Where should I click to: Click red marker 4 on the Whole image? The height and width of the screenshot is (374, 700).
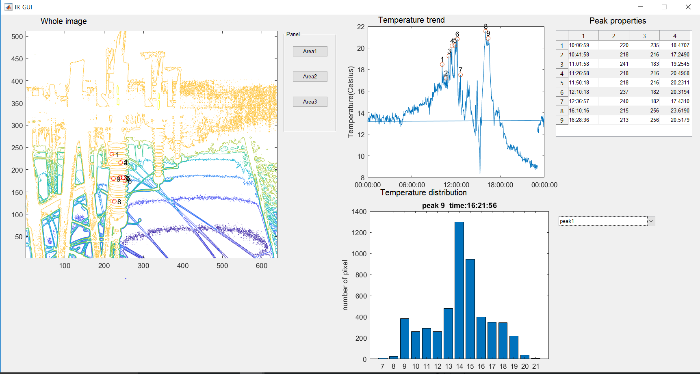point(121,162)
